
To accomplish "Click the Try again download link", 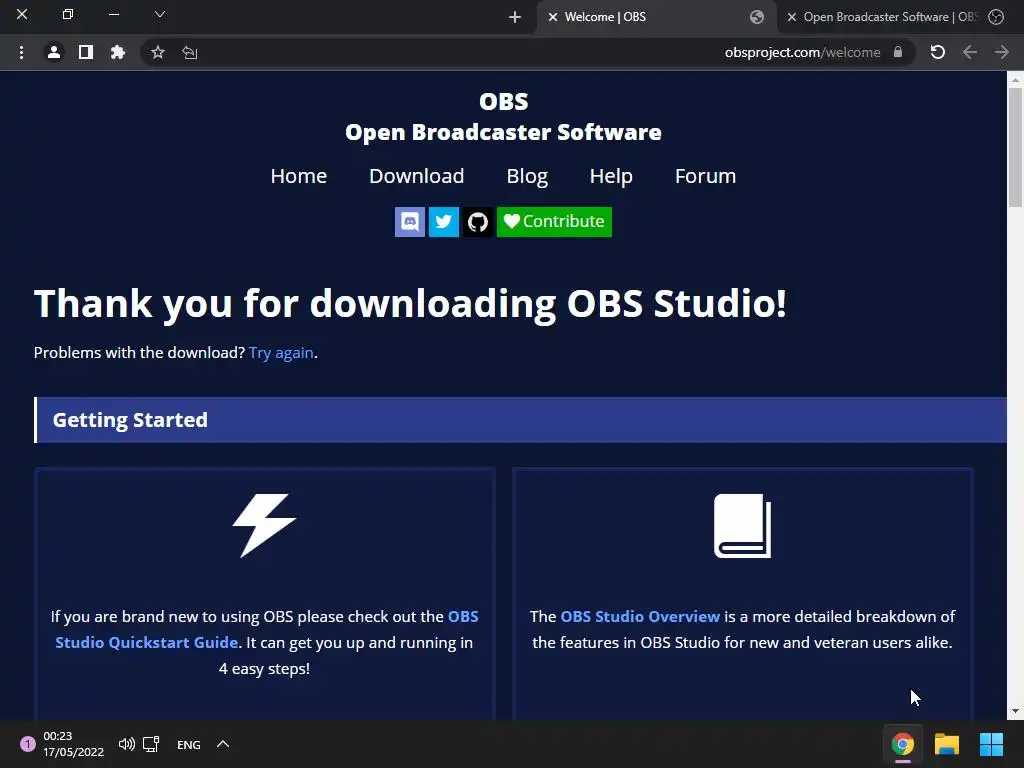I will click(281, 353).
